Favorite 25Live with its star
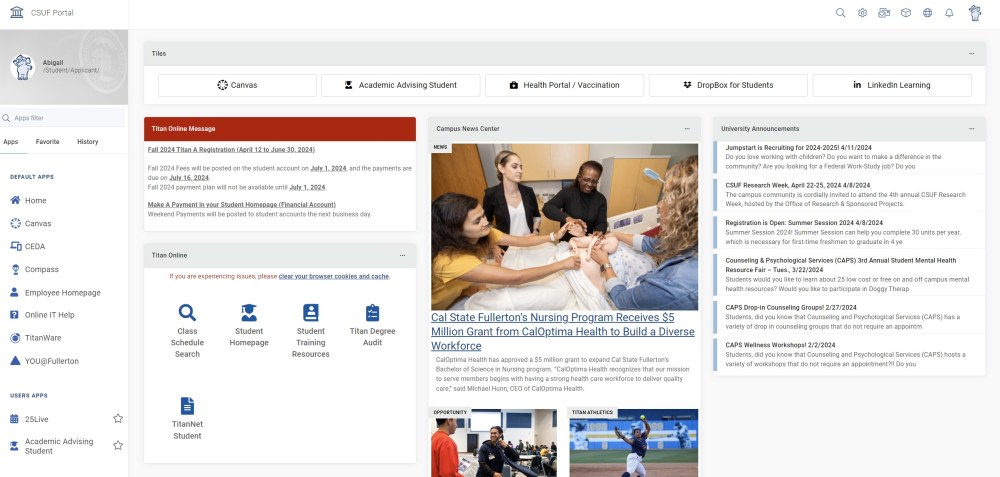Image resolution: width=1000 pixels, height=477 pixels. pyautogui.click(x=118, y=419)
